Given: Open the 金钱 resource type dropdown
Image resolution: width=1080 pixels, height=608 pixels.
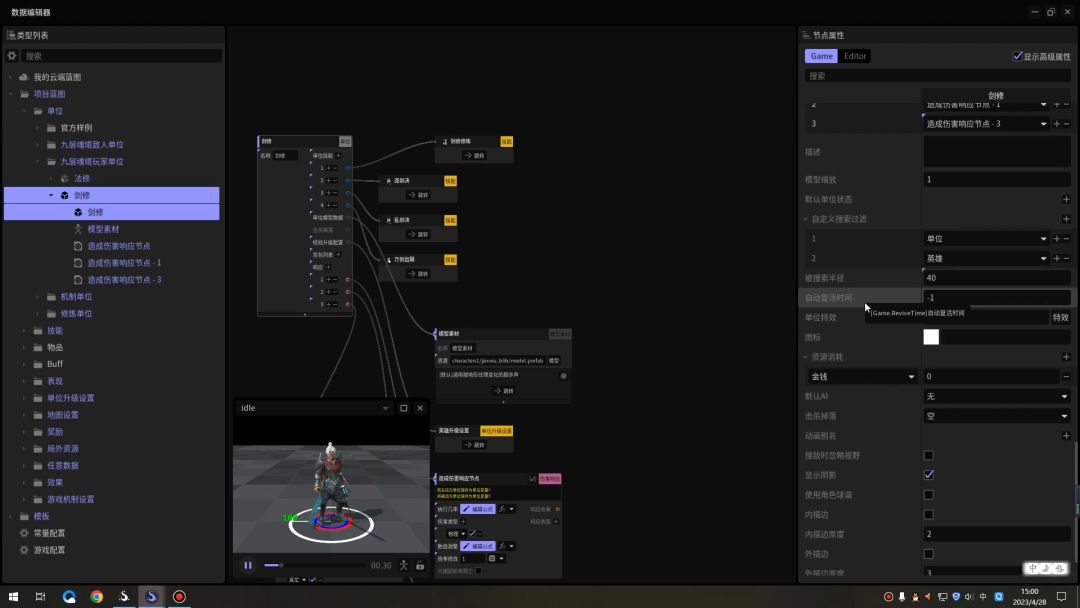Looking at the screenshot, I should click(862, 377).
